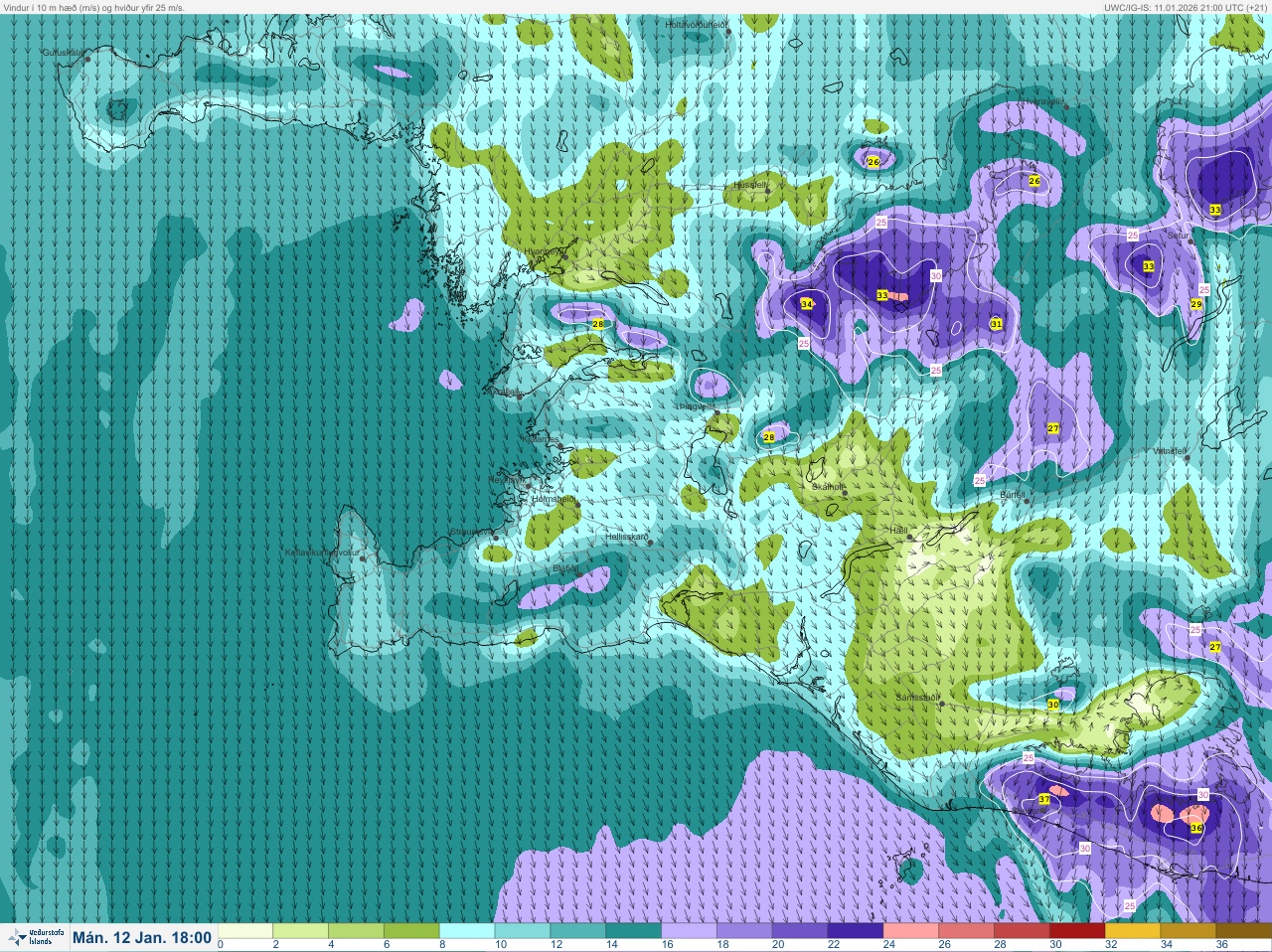Click the Veðurstofa Íslands logo
The width and height of the screenshot is (1272, 952).
[35, 937]
